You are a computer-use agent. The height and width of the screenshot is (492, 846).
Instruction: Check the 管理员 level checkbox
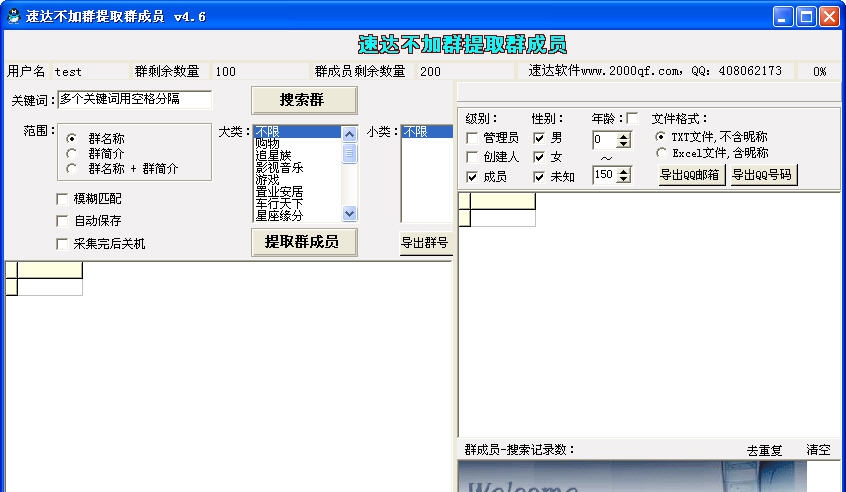click(472, 138)
